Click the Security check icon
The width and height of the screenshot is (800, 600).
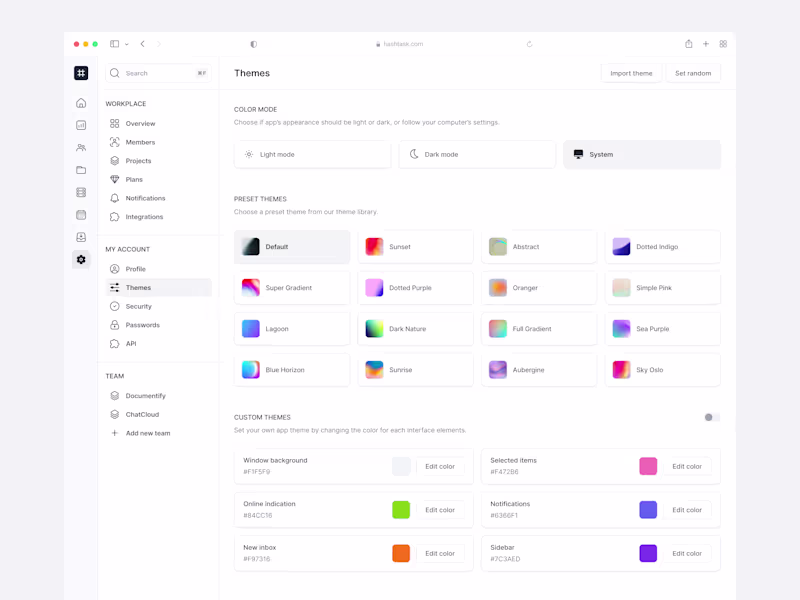tap(114, 306)
